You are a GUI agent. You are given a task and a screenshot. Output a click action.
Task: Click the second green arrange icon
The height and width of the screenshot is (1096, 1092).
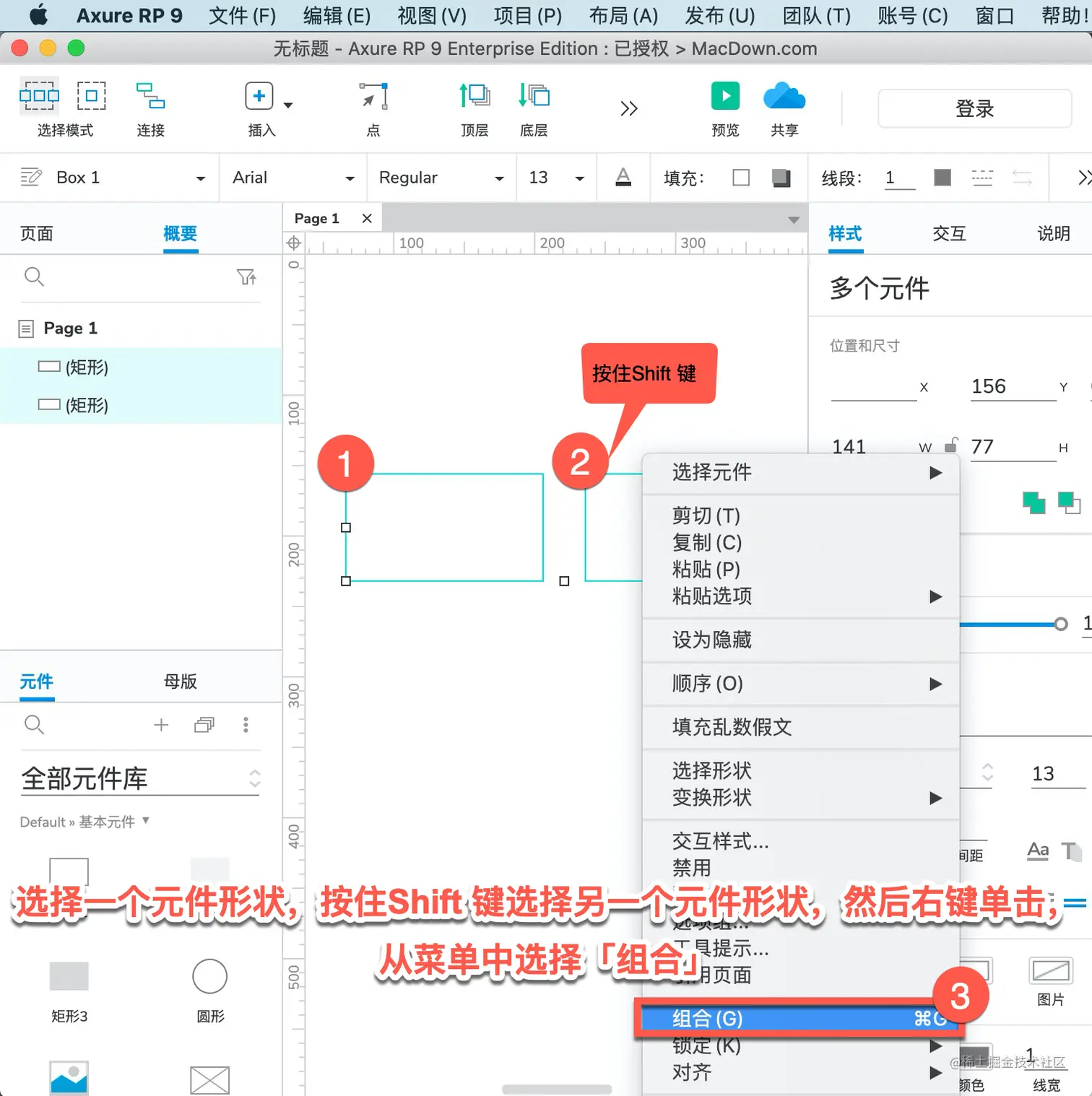[1069, 503]
